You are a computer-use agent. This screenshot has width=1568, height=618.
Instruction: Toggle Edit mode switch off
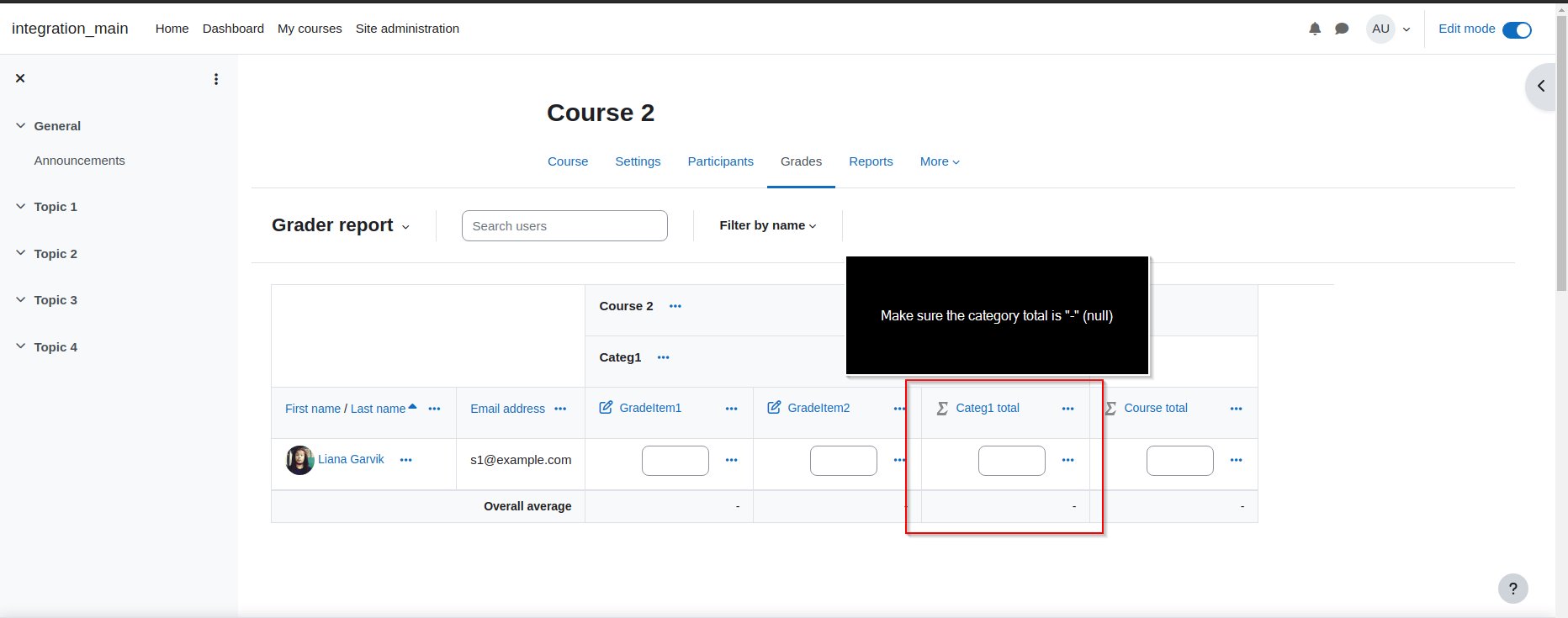(1517, 30)
